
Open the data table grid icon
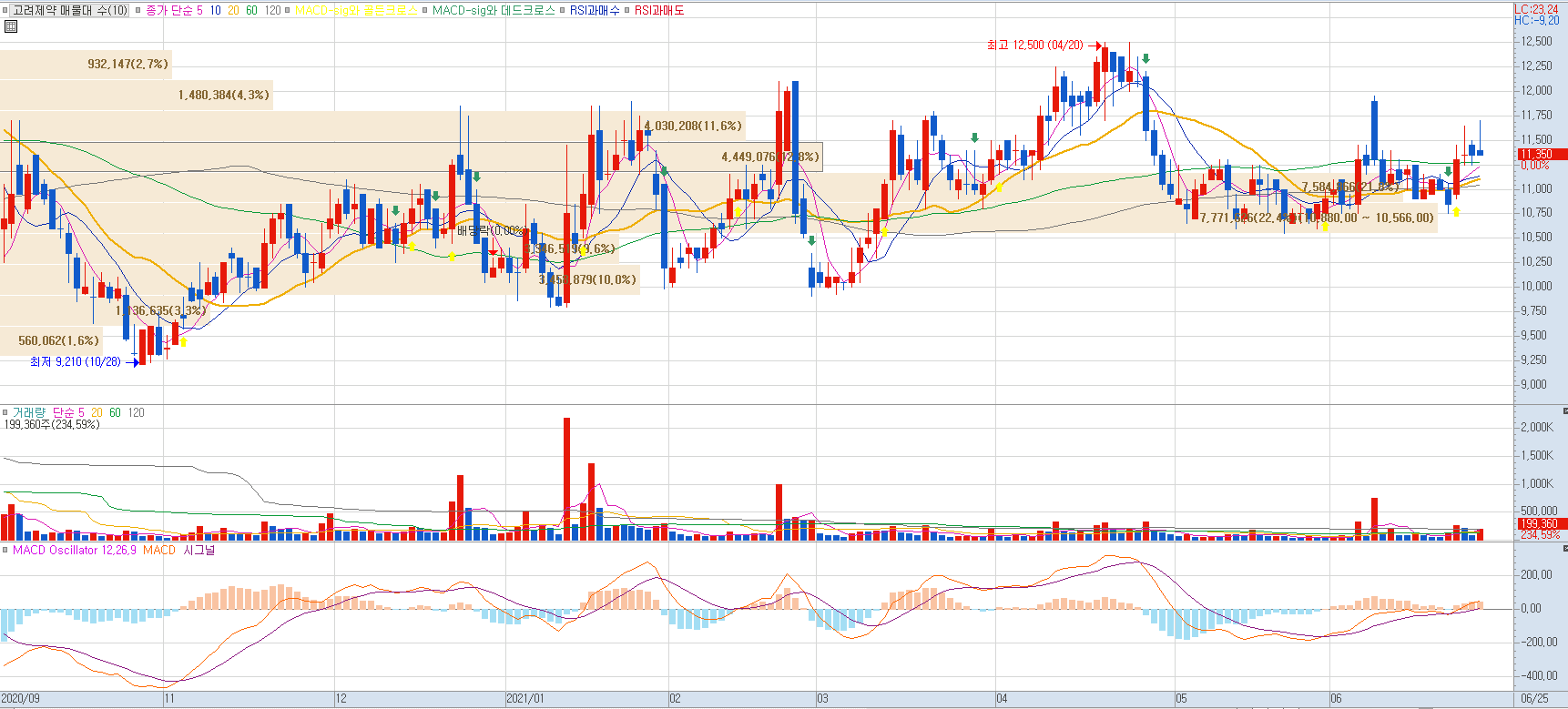pos(11,26)
